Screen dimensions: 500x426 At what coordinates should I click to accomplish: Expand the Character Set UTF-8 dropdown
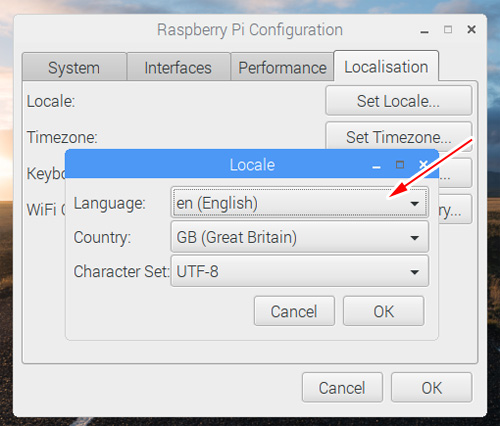(300, 271)
